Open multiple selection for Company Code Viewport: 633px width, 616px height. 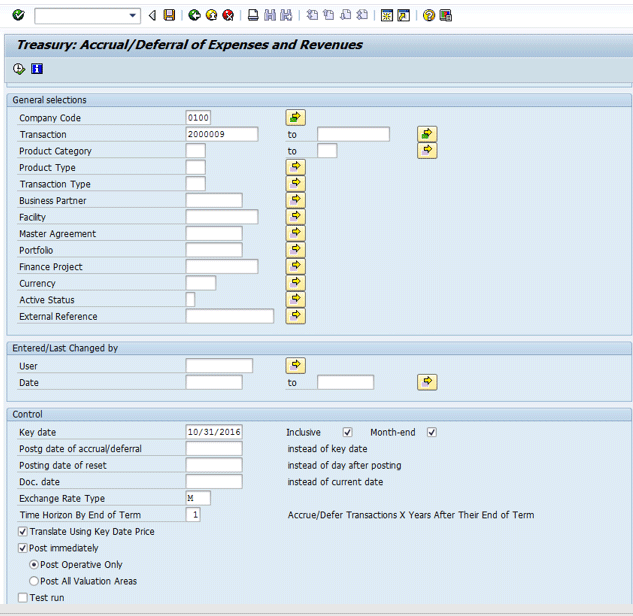click(295, 118)
